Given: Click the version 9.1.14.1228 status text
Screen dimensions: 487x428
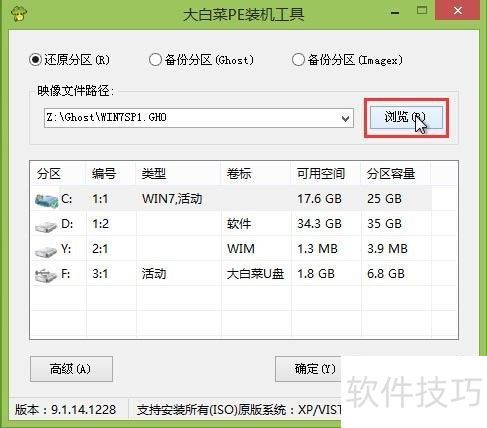Looking at the screenshot, I should 65,410.
